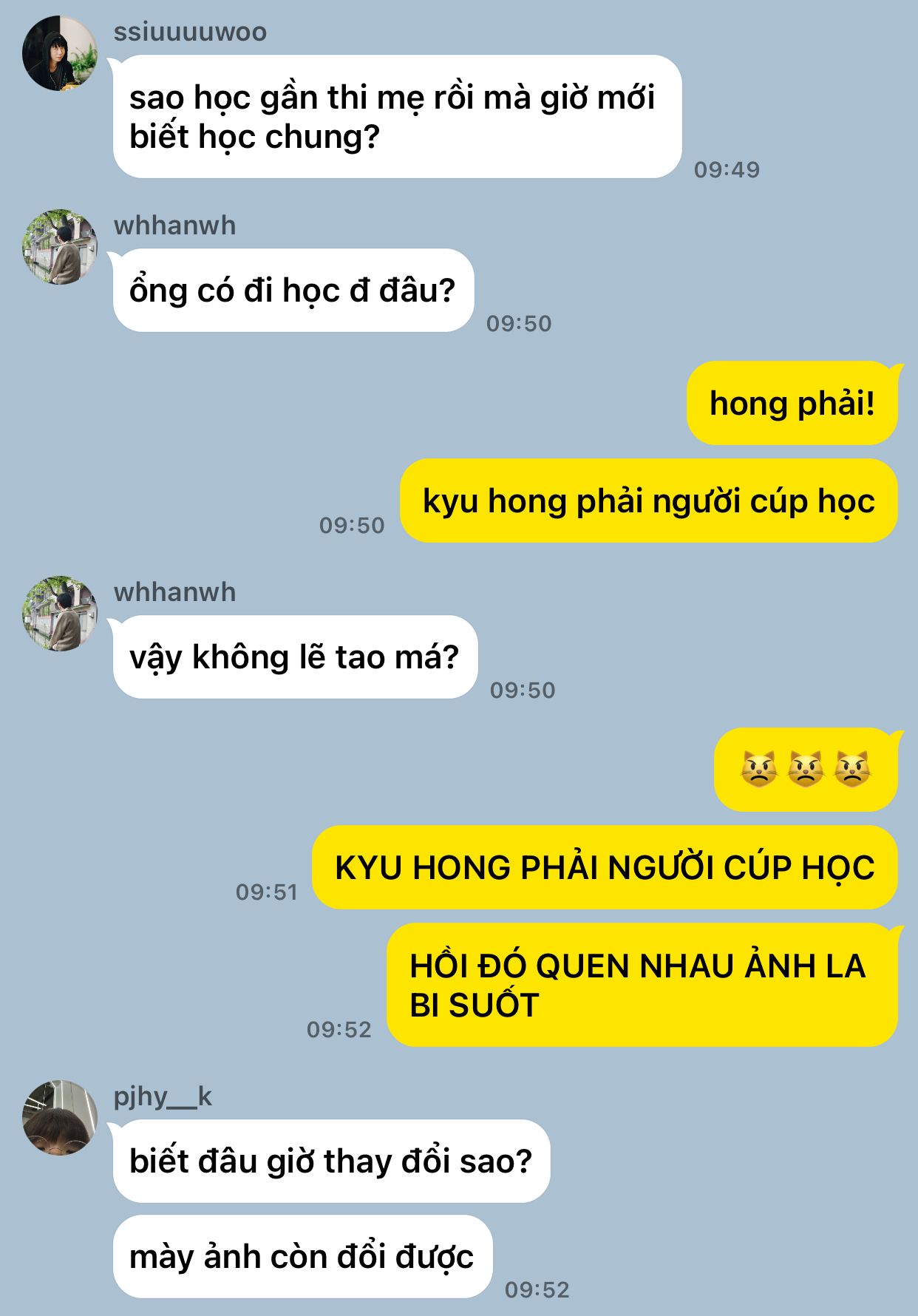918x1316 pixels.
Task: Select the ssiuuuuwoo username label
Action: point(190,32)
